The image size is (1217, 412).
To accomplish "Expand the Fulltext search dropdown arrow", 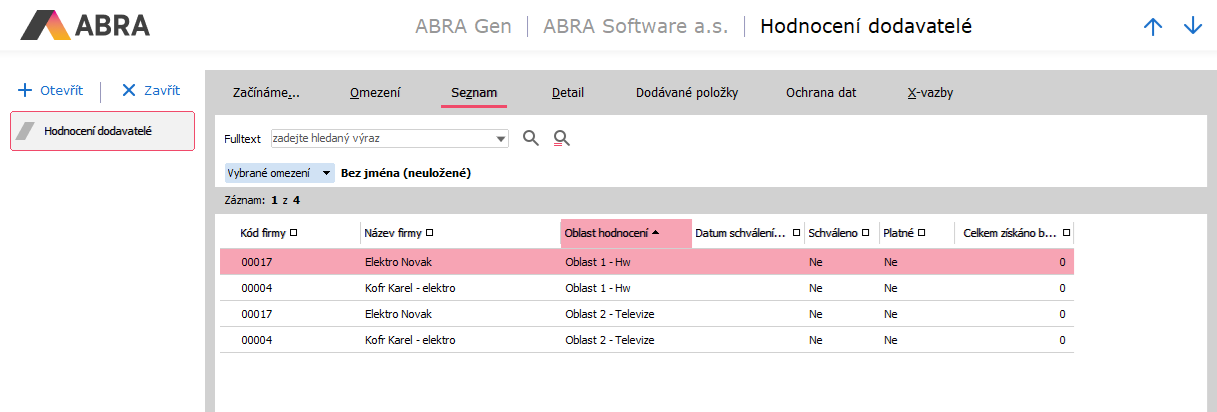I will (x=501, y=138).
